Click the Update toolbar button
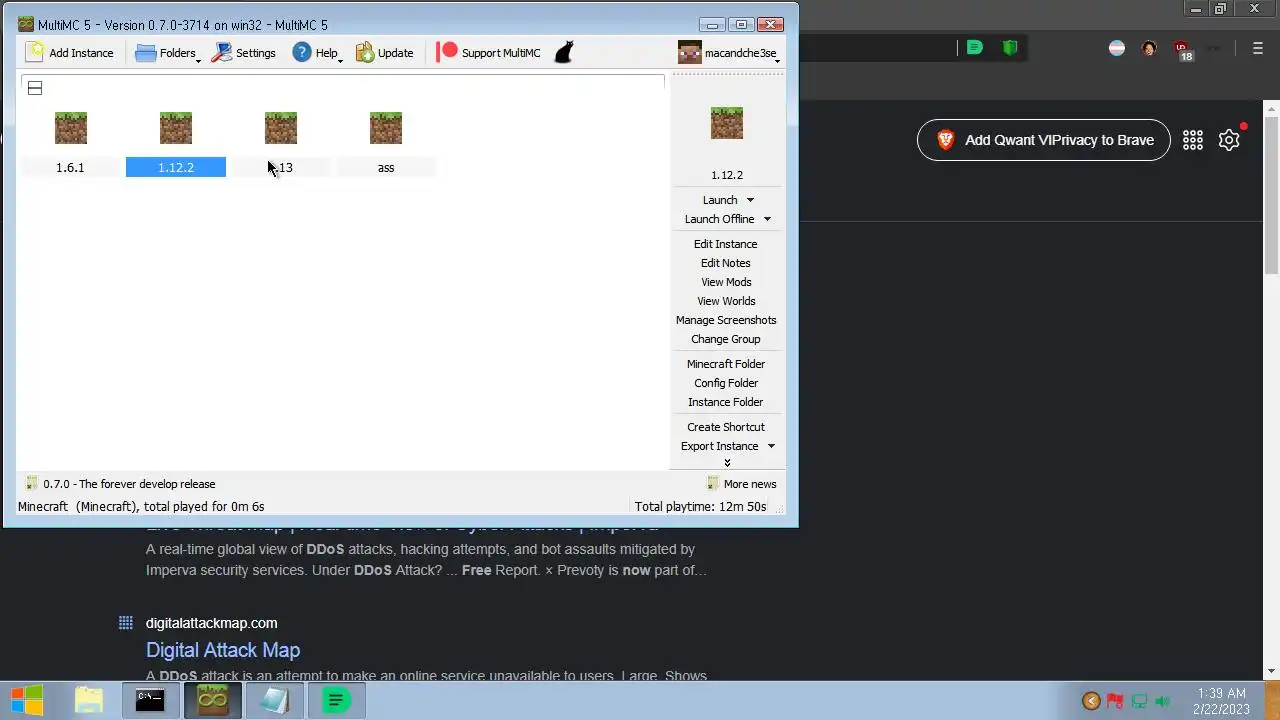Viewport: 1280px width, 720px height. (384, 53)
